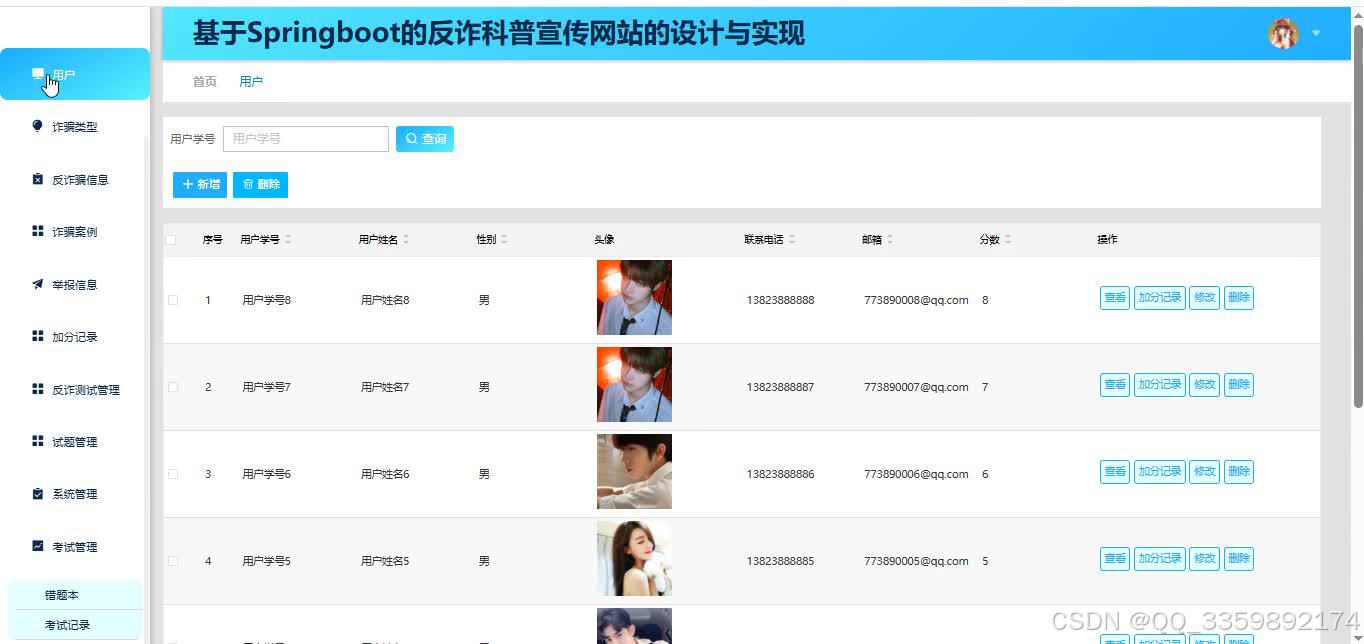Click the 用户 breadcrumb
Image resolution: width=1364 pixels, height=644 pixels.
251,82
